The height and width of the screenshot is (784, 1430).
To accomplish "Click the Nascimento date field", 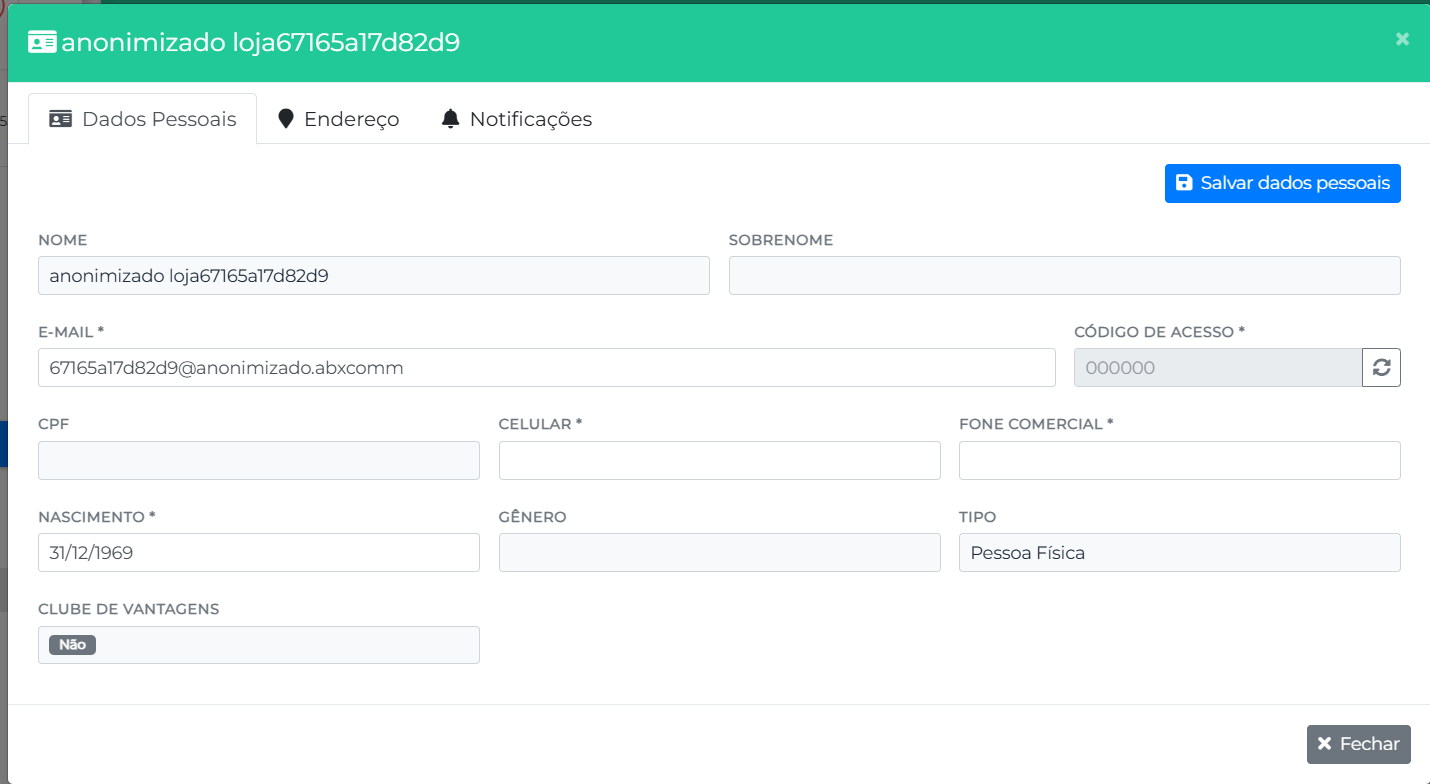I will coord(258,553).
